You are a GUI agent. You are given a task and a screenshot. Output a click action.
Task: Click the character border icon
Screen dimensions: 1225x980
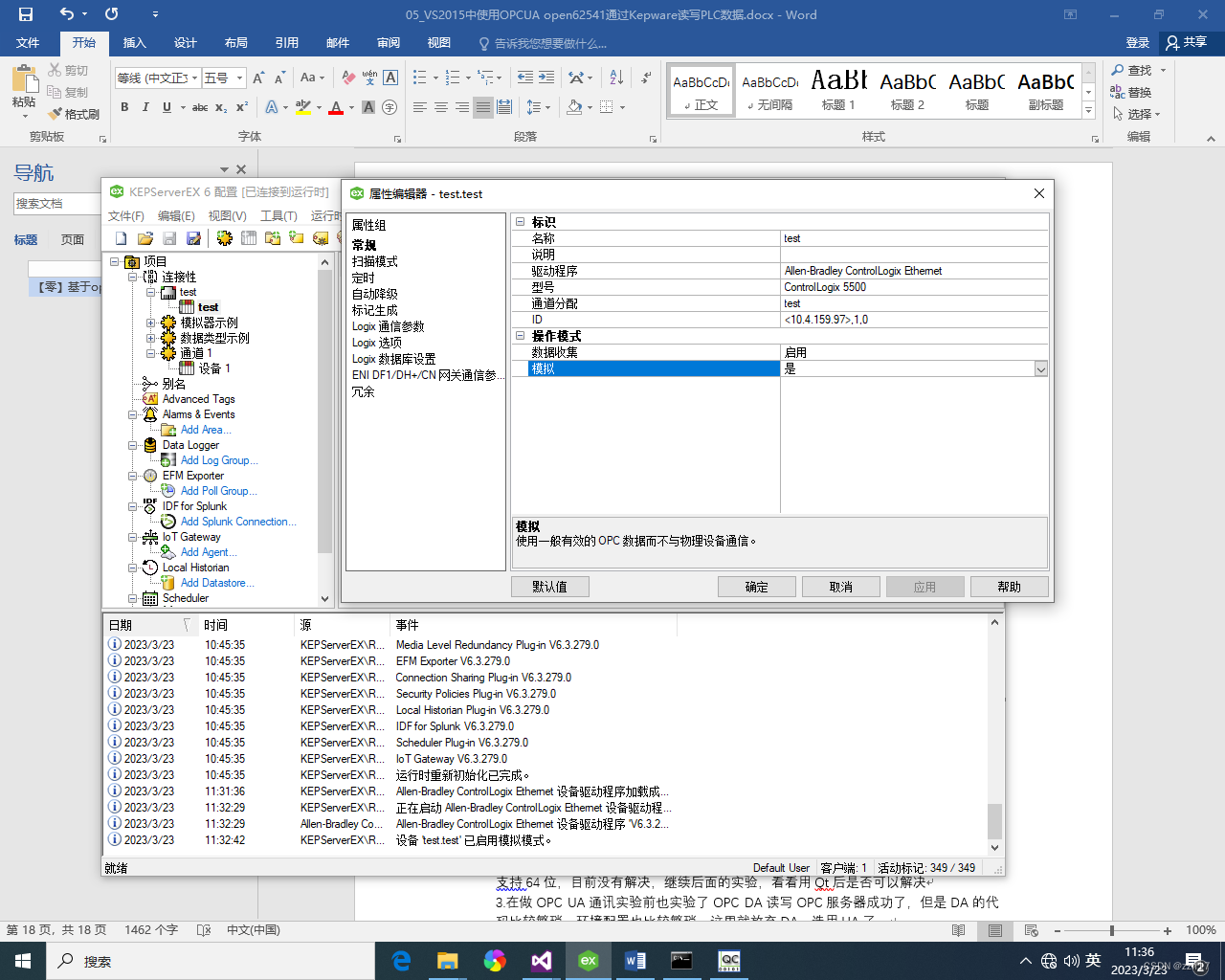click(x=390, y=78)
